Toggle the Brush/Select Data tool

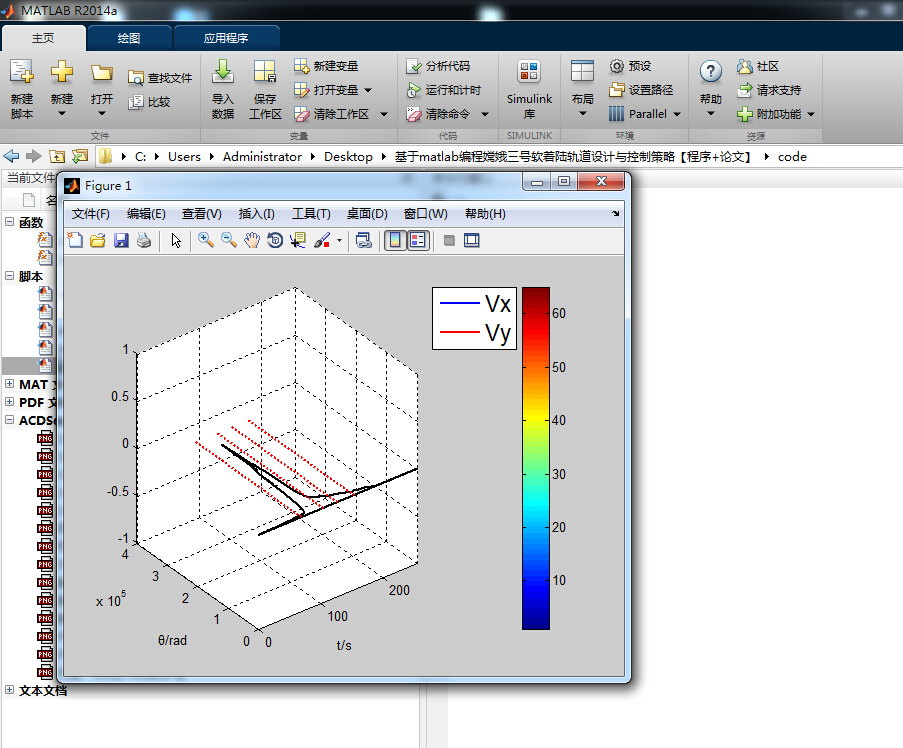[x=322, y=240]
